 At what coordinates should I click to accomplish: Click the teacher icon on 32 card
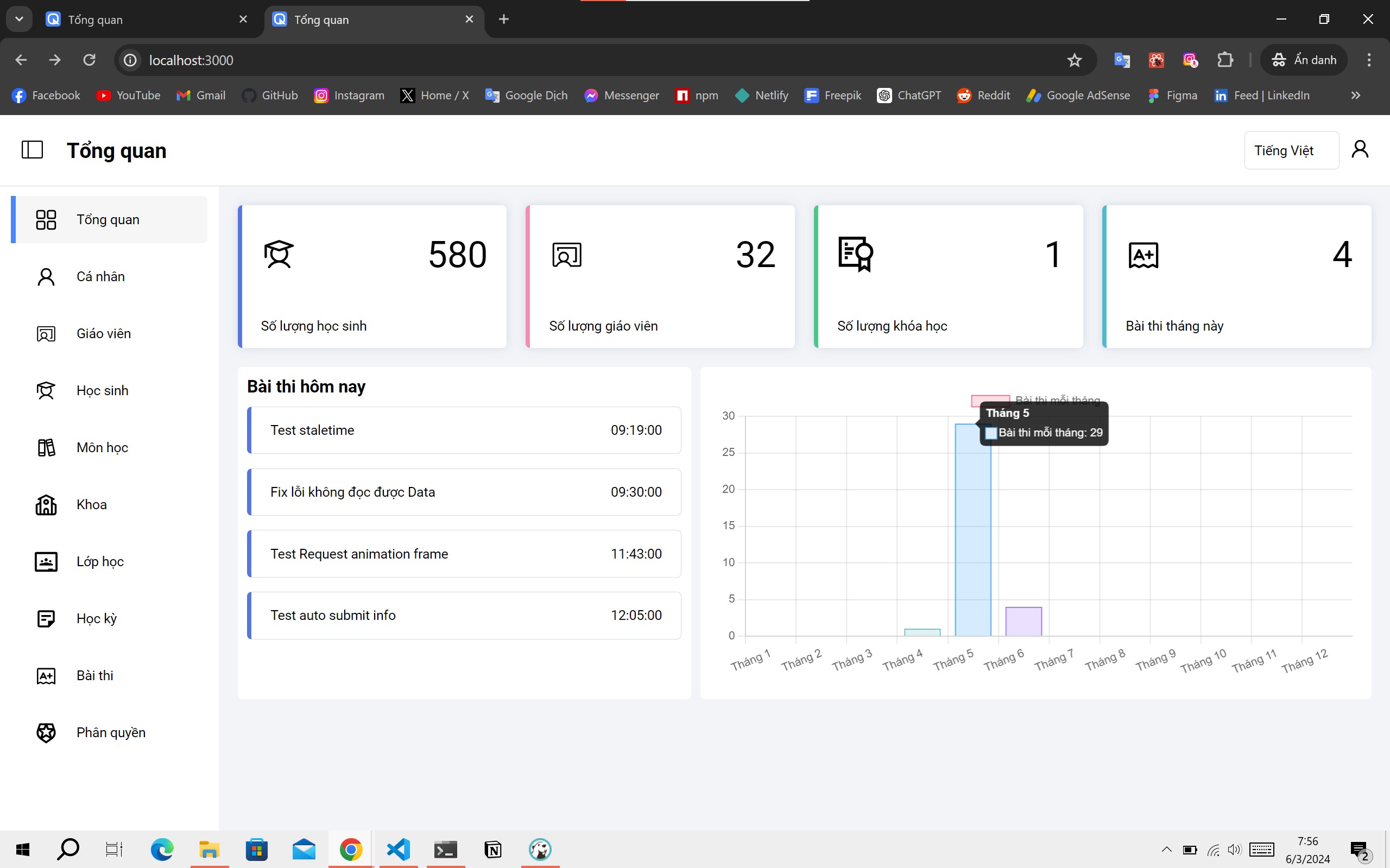(567, 255)
